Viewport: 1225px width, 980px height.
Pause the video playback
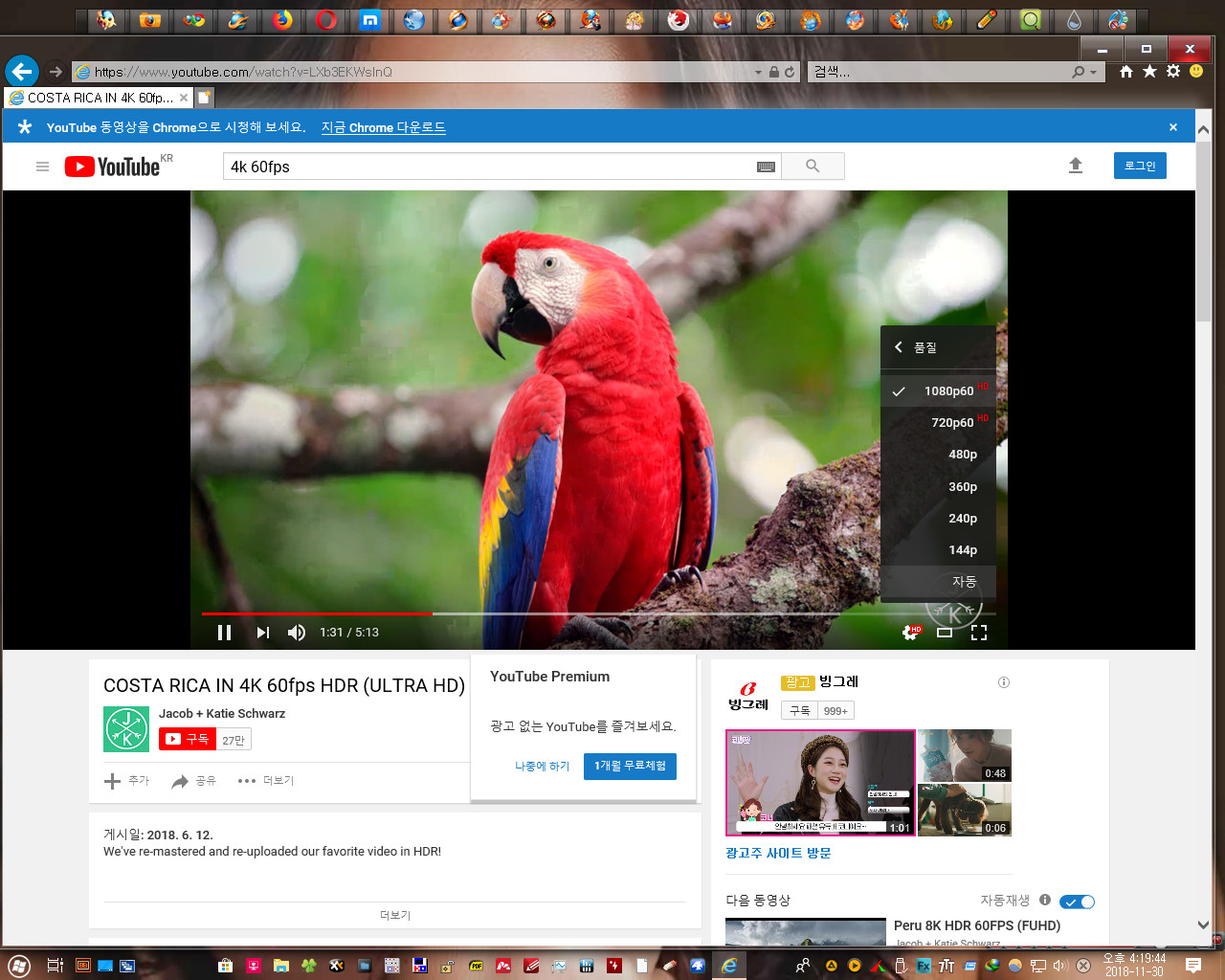point(224,633)
